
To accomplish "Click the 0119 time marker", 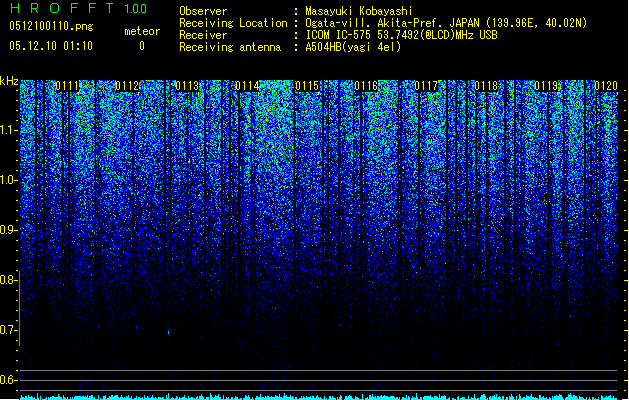I will click(x=546, y=86).
